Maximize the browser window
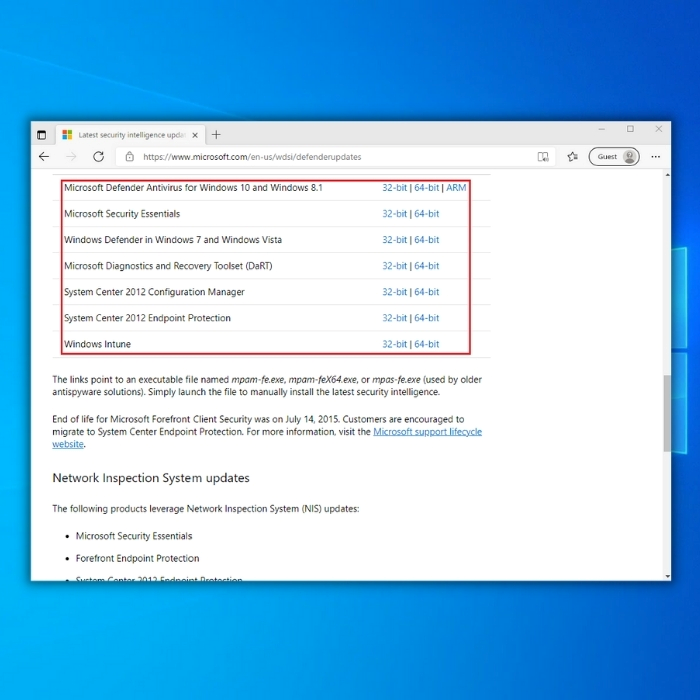The width and height of the screenshot is (700, 700). tap(630, 129)
